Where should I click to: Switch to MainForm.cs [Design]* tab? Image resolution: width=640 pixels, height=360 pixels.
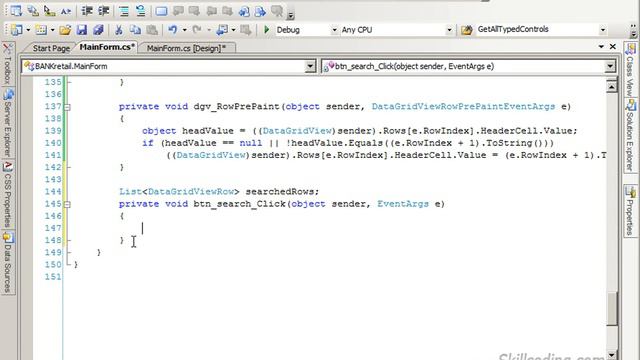coord(186,48)
